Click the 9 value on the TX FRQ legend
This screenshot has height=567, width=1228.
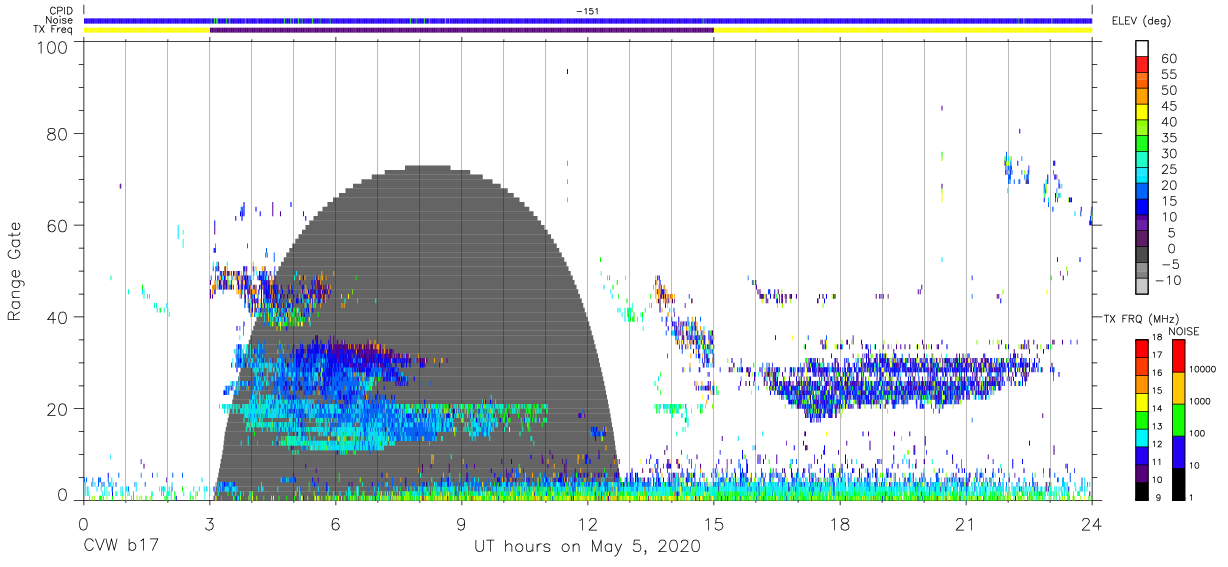(1156, 499)
